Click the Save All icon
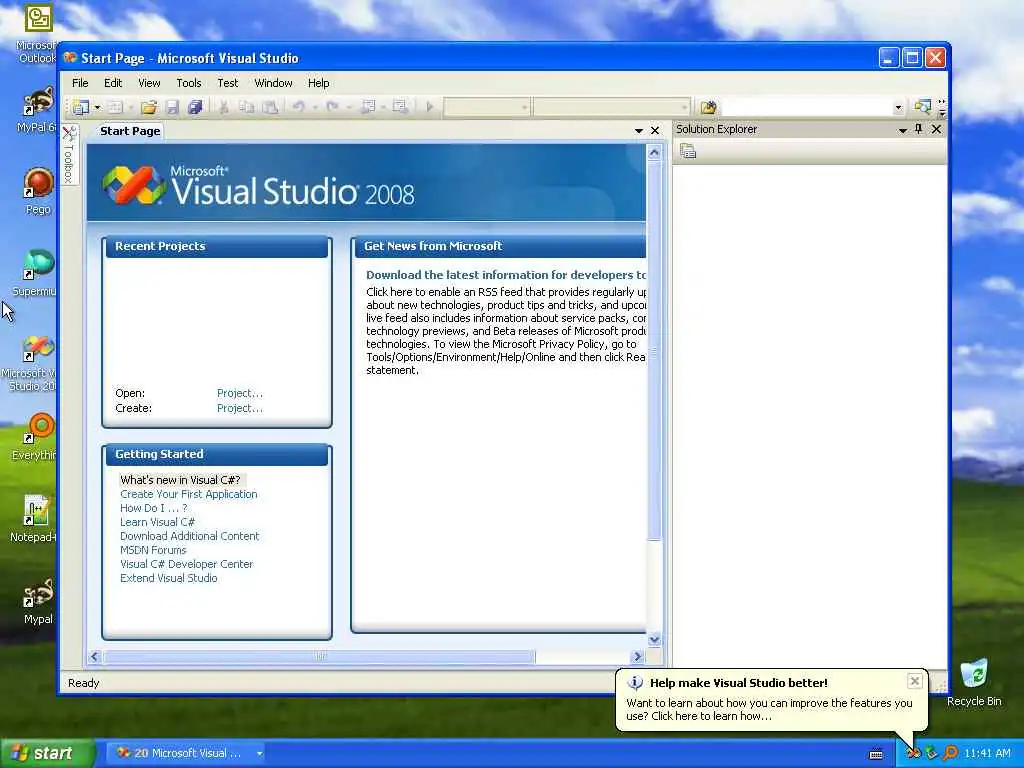This screenshot has width=1024, height=768. [x=195, y=107]
